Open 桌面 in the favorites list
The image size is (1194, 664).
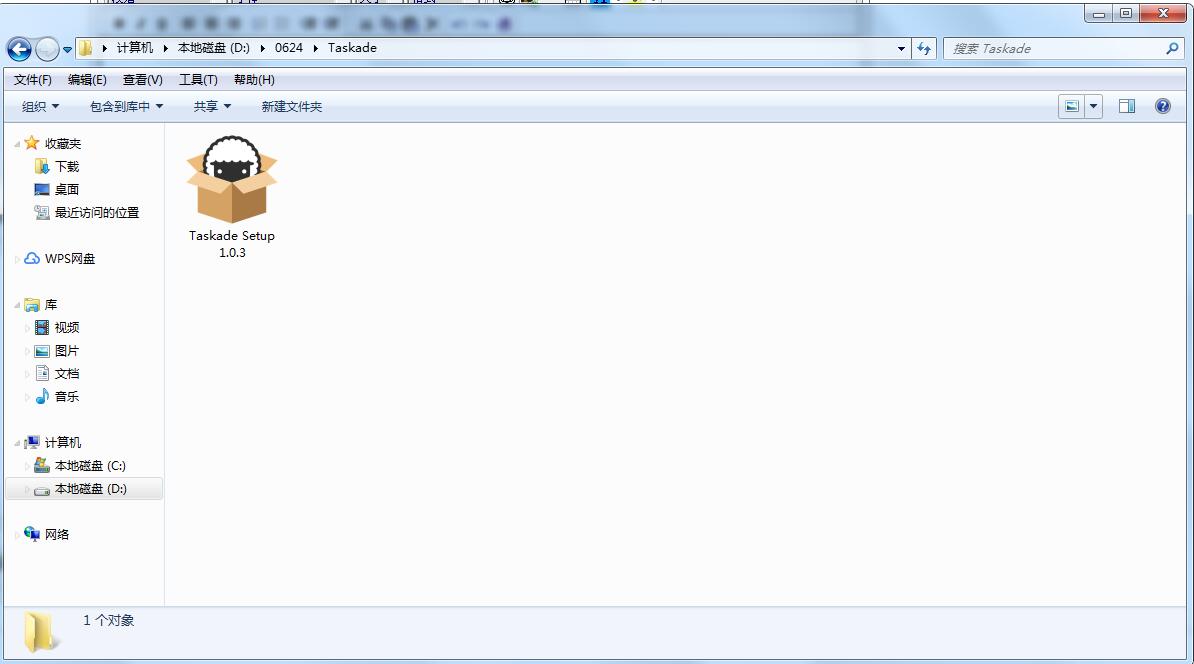[x=67, y=189]
